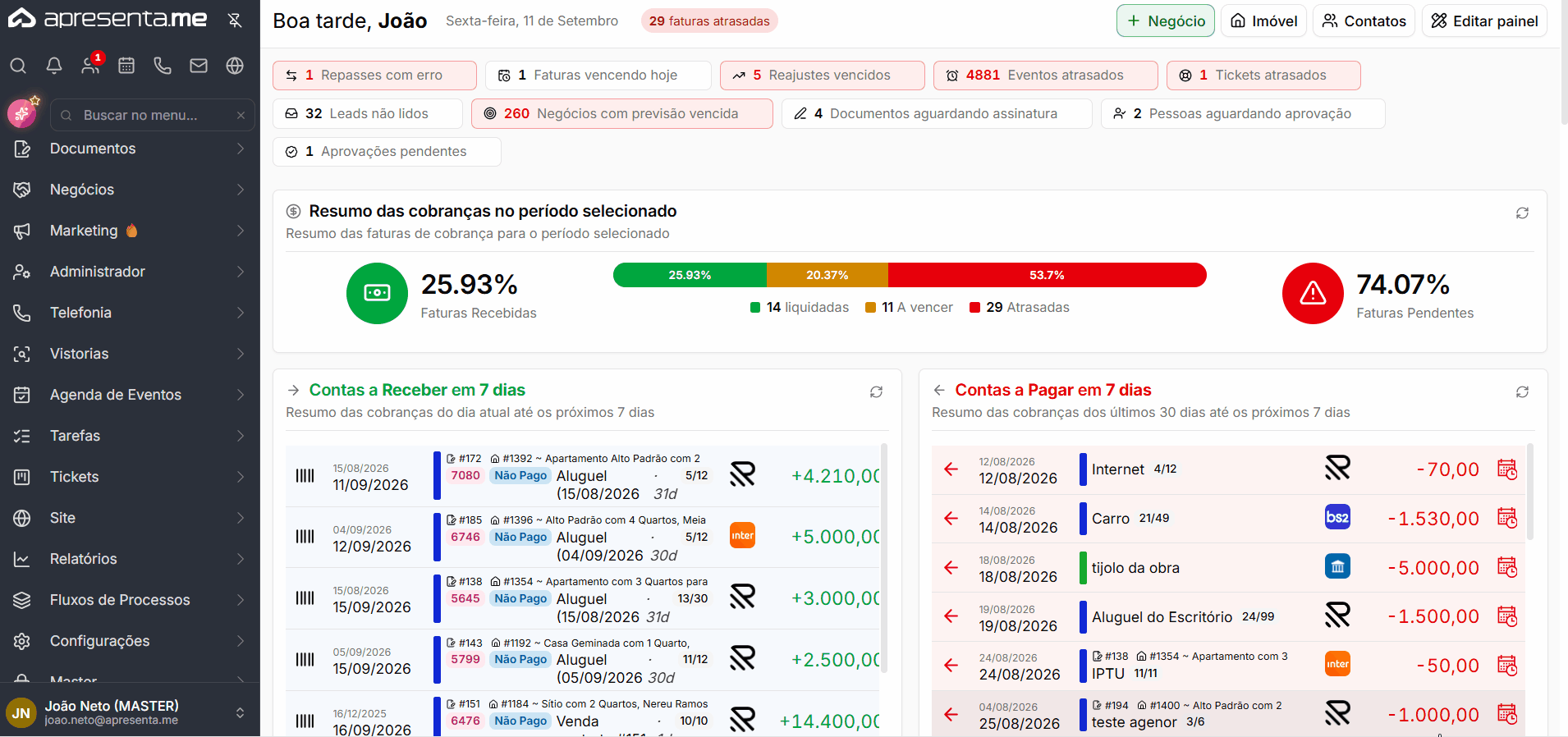Click the Imóvel button
Screen dimensions: 1568x737
pos(1263,21)
